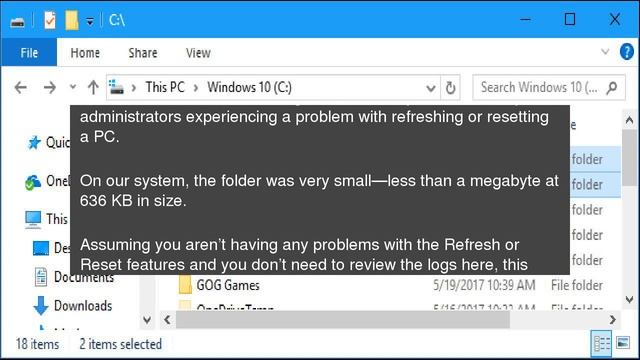The width and height of the screenshot is (640, 360).
Task: Switch to the View ribbon tab
Action: pyautogui.click(x=198, y=53)
